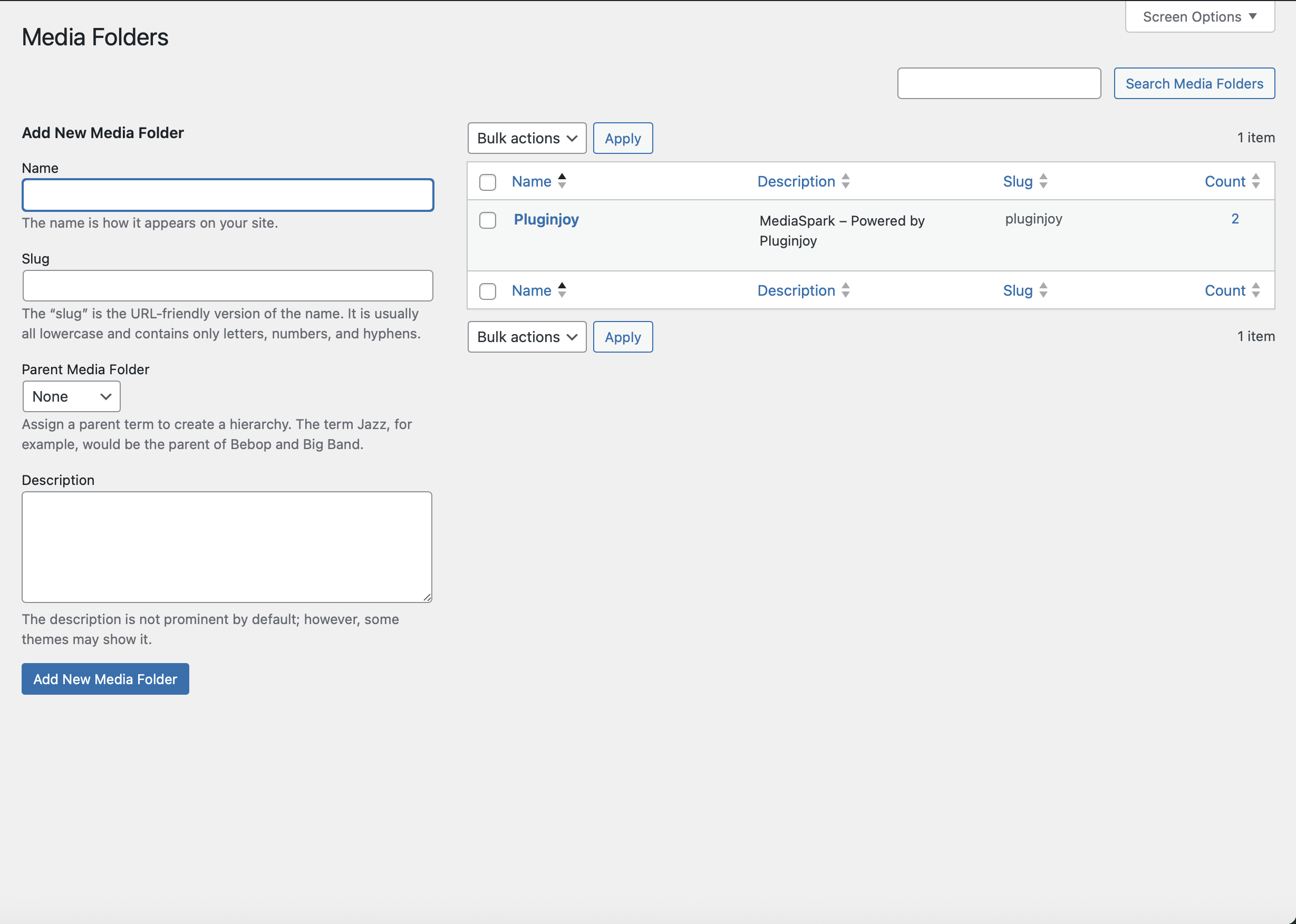Open the Pluginjoy folder link
The width and height of the screenshot is (1296, 924).
[x=546, y=219]
